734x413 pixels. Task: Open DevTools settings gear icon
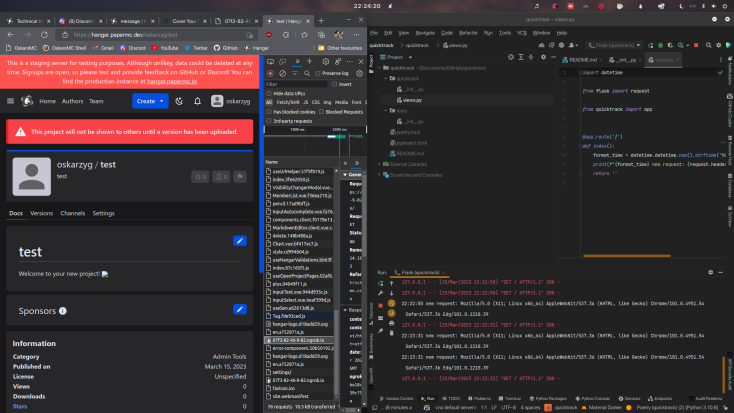(326, 62)
